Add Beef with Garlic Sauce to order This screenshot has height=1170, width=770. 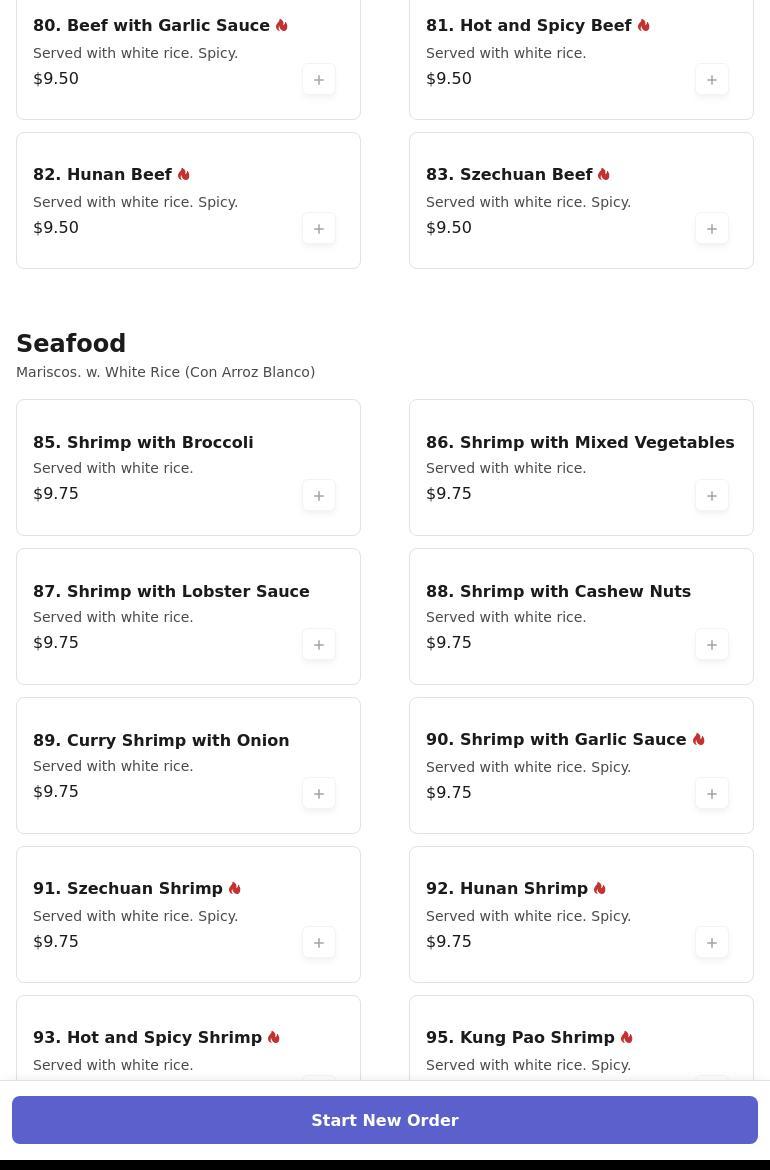coord(319,80)
